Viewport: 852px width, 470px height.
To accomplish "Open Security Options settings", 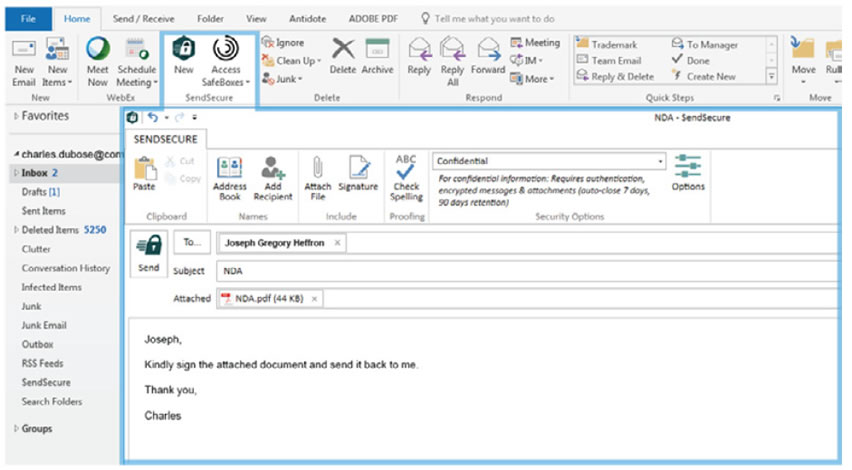I will point(688,172).
